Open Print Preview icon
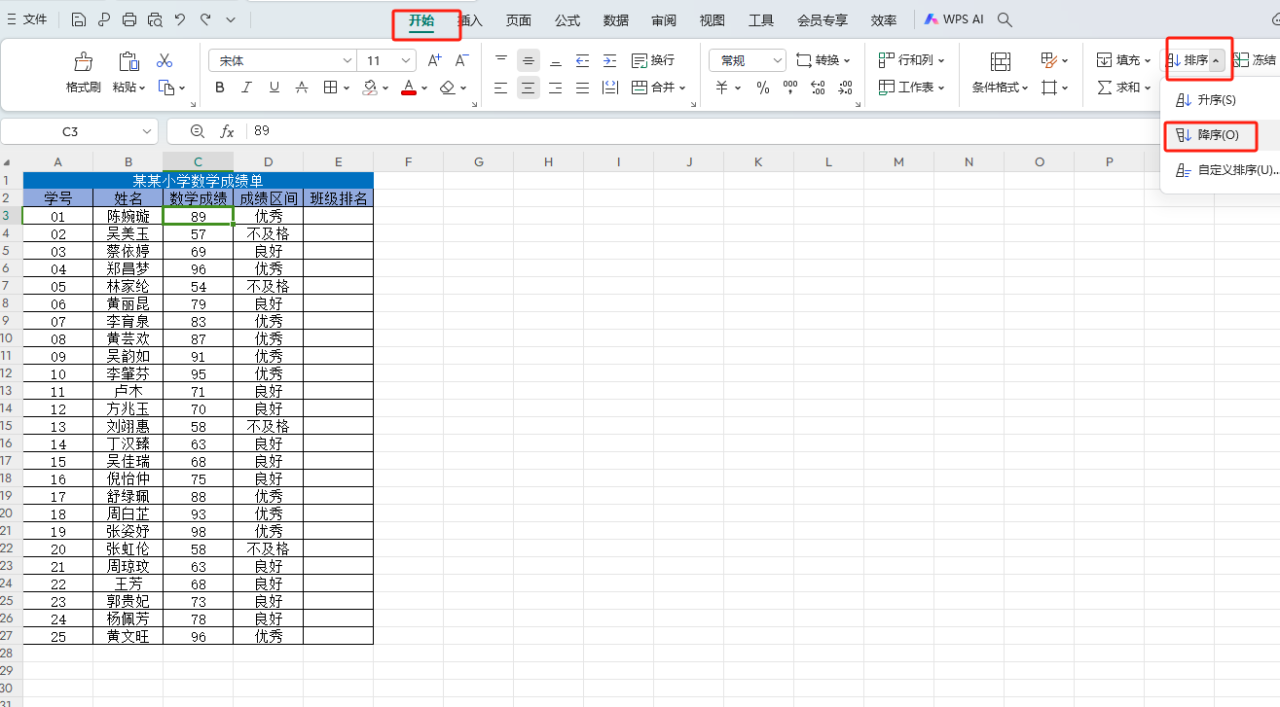 pos(154,20)
